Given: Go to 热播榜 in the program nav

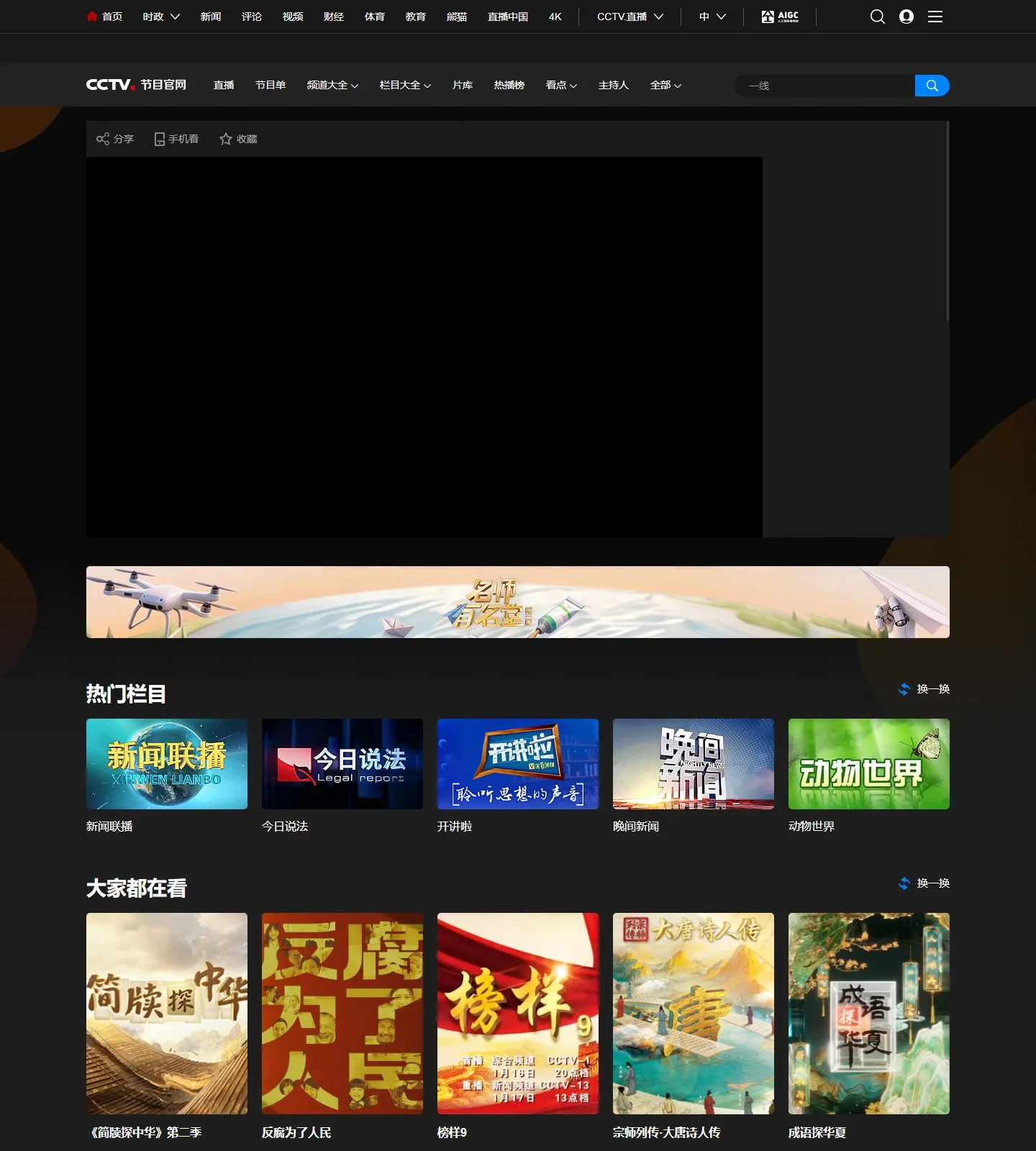Looking at the screenshot, I should click(509, 85).
